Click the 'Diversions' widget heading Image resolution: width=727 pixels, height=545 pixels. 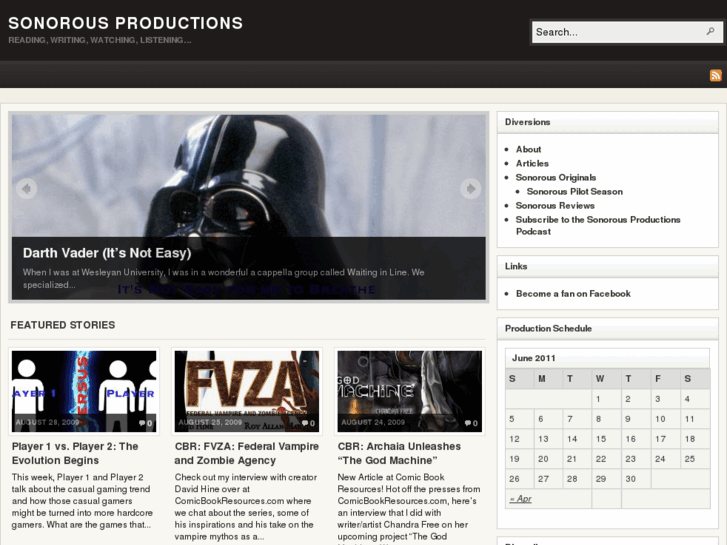click(x=527, y=122)
